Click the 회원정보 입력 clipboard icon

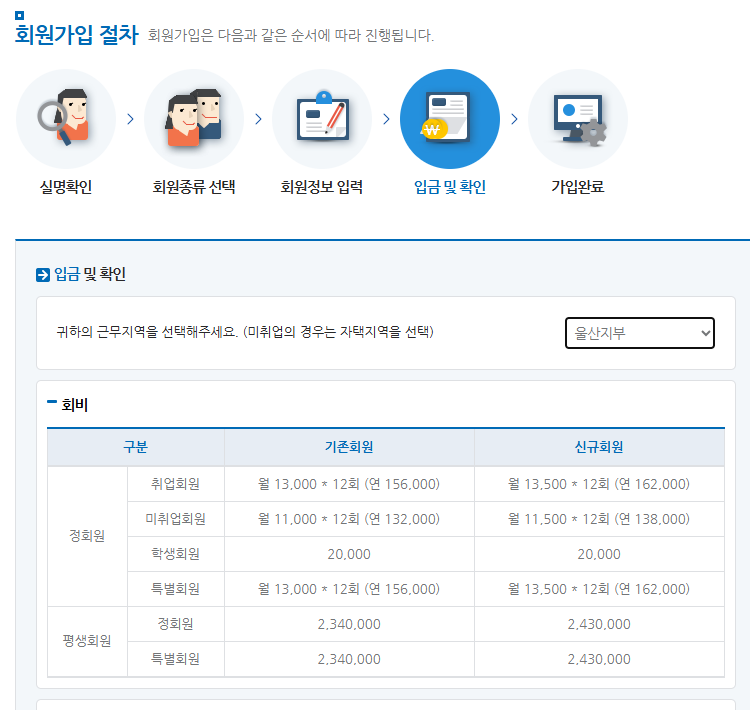click(322, 119)
